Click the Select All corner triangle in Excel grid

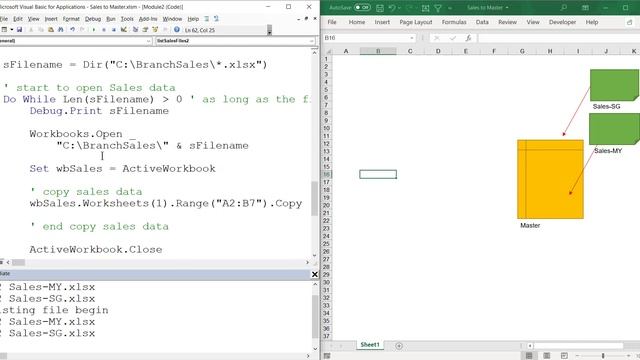(328, 51)
